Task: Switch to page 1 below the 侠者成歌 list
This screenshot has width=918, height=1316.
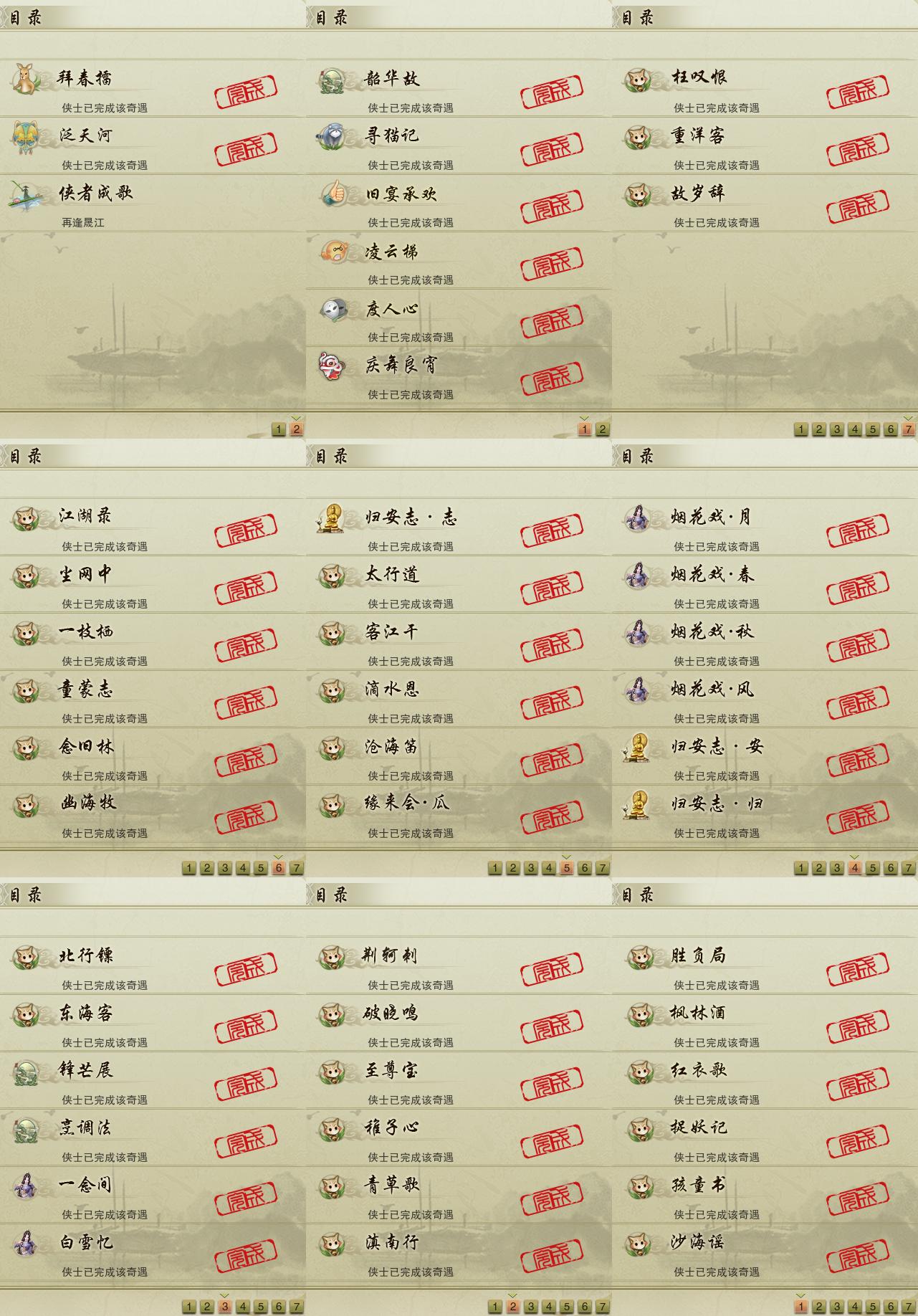Action: click(279, 429)
